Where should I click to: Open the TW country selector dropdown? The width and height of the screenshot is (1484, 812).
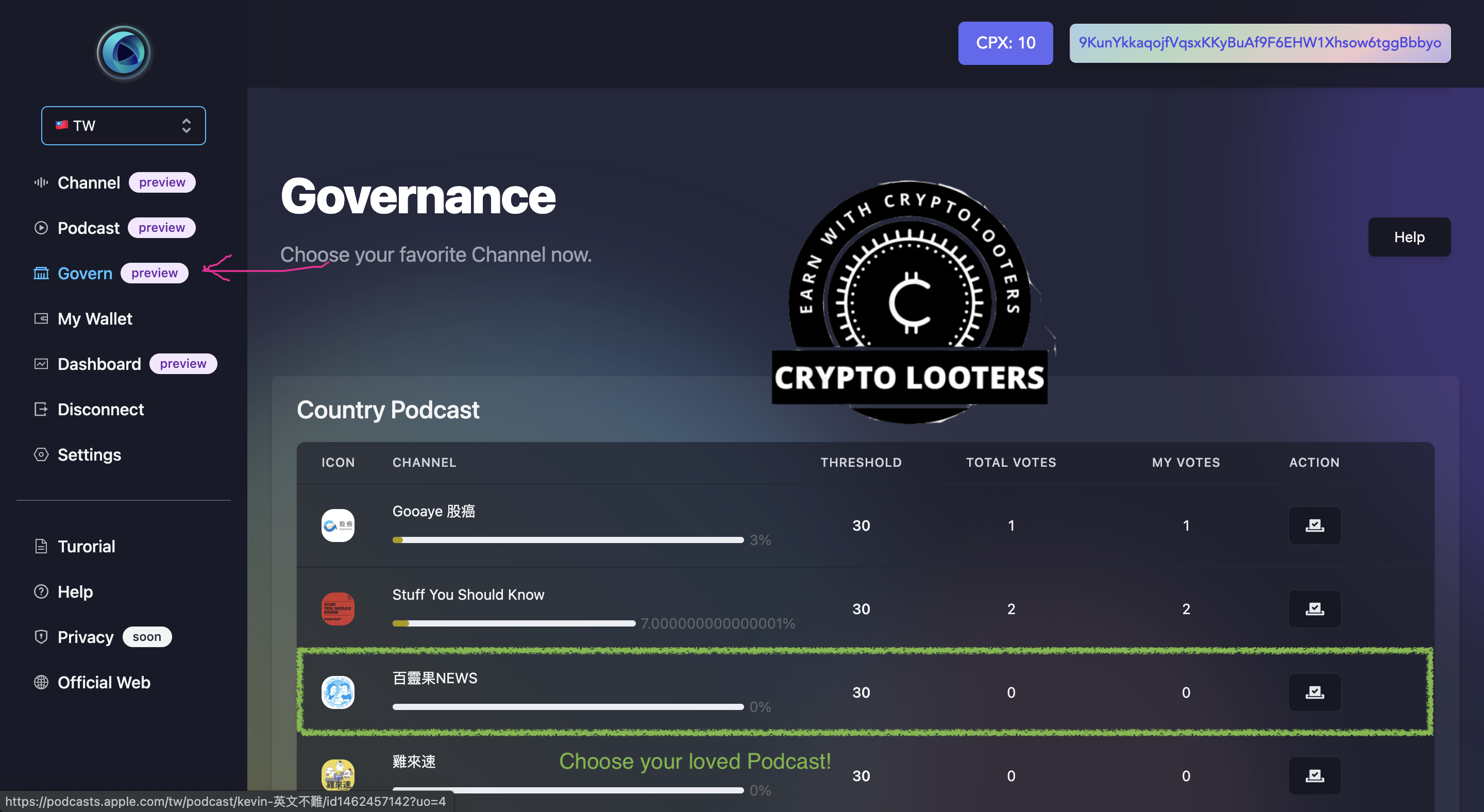coord(123,126)
